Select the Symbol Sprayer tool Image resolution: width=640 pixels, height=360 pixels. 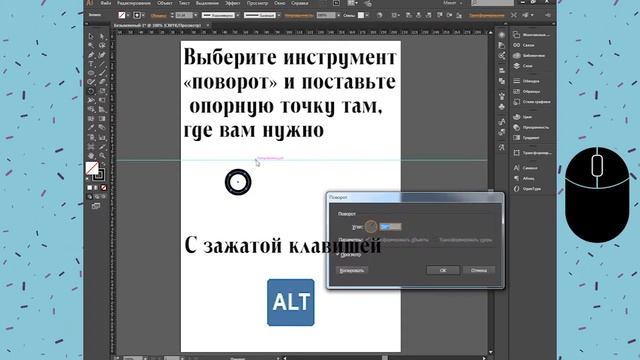pos(91,137)
